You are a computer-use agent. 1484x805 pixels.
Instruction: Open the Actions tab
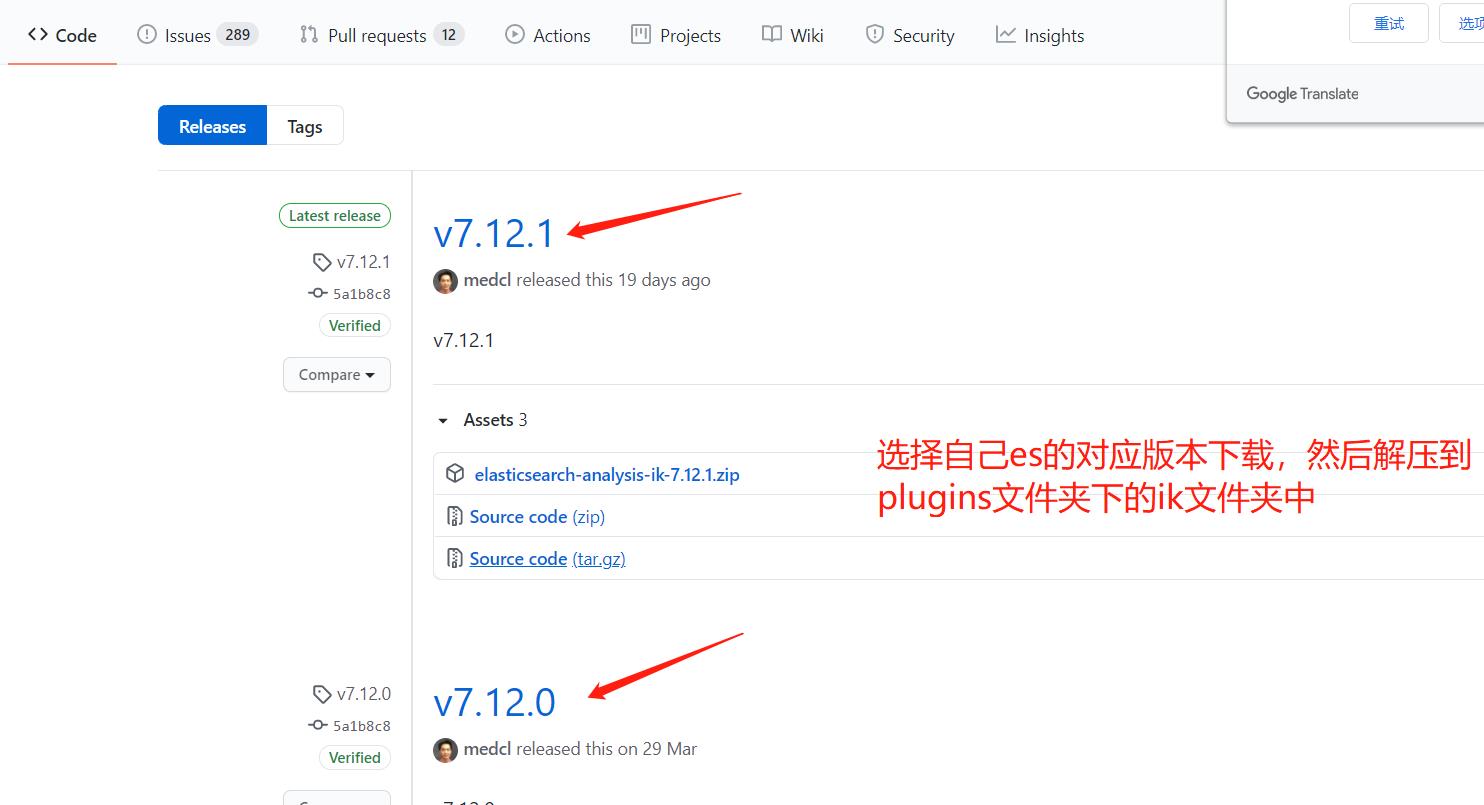547,35
